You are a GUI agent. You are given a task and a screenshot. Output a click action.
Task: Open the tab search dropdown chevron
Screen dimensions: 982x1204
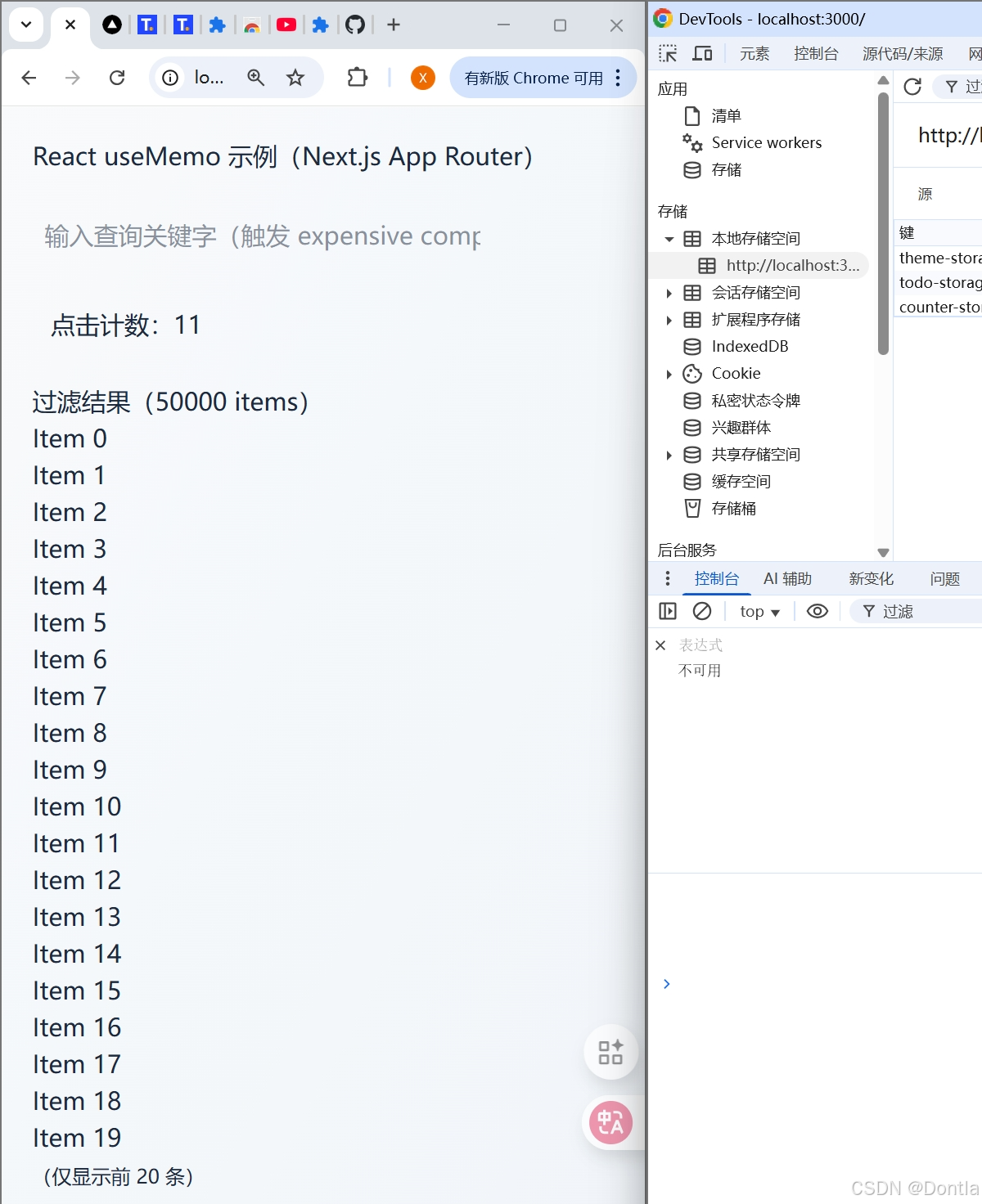click(26, 25)
